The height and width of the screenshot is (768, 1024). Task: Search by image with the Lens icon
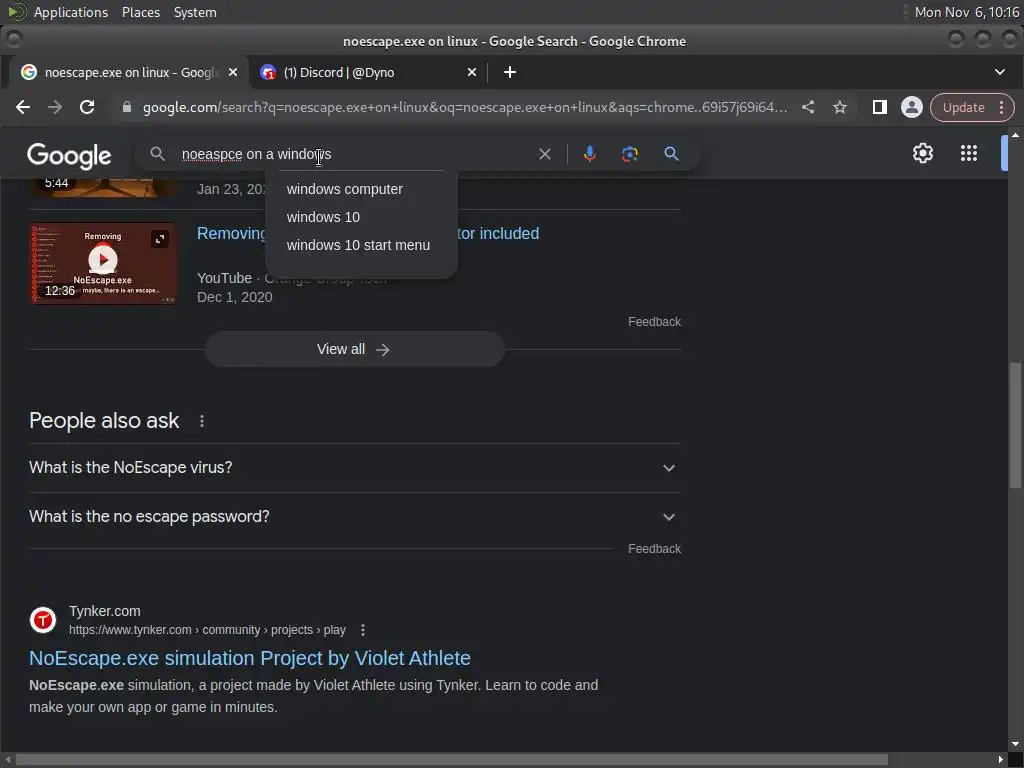630,154
